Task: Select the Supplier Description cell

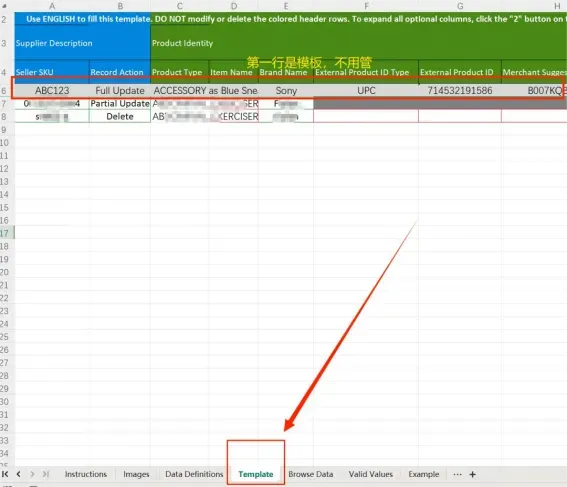Action: coord(82,43)
